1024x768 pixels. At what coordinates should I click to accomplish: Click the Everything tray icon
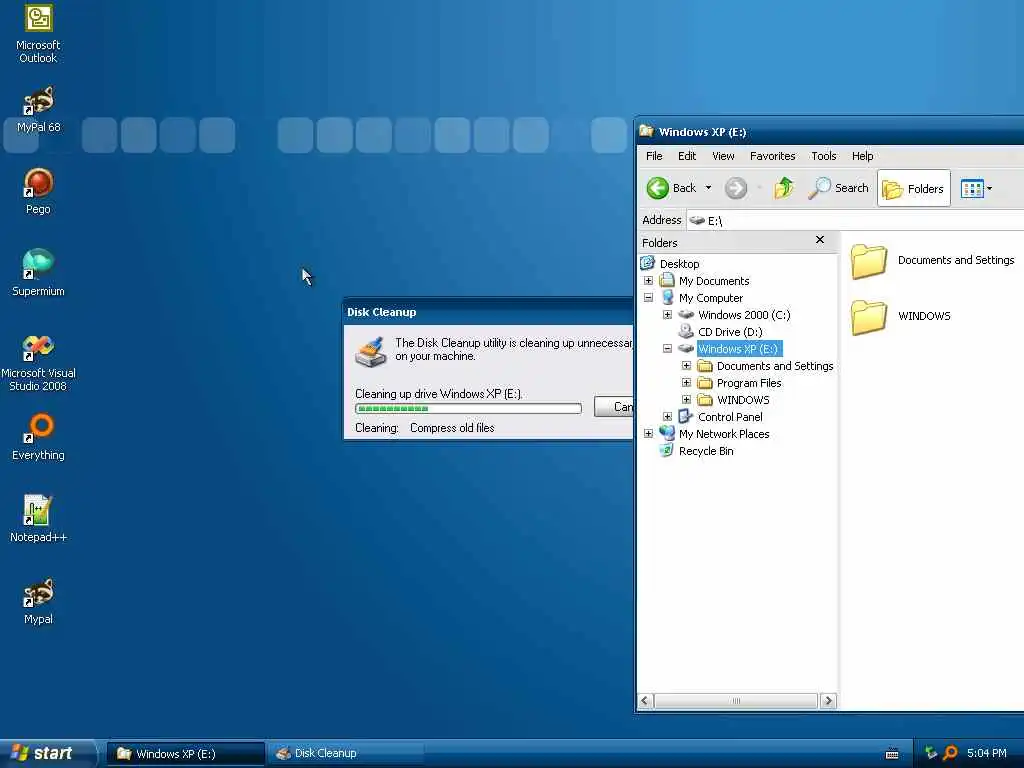click(950, 754)
